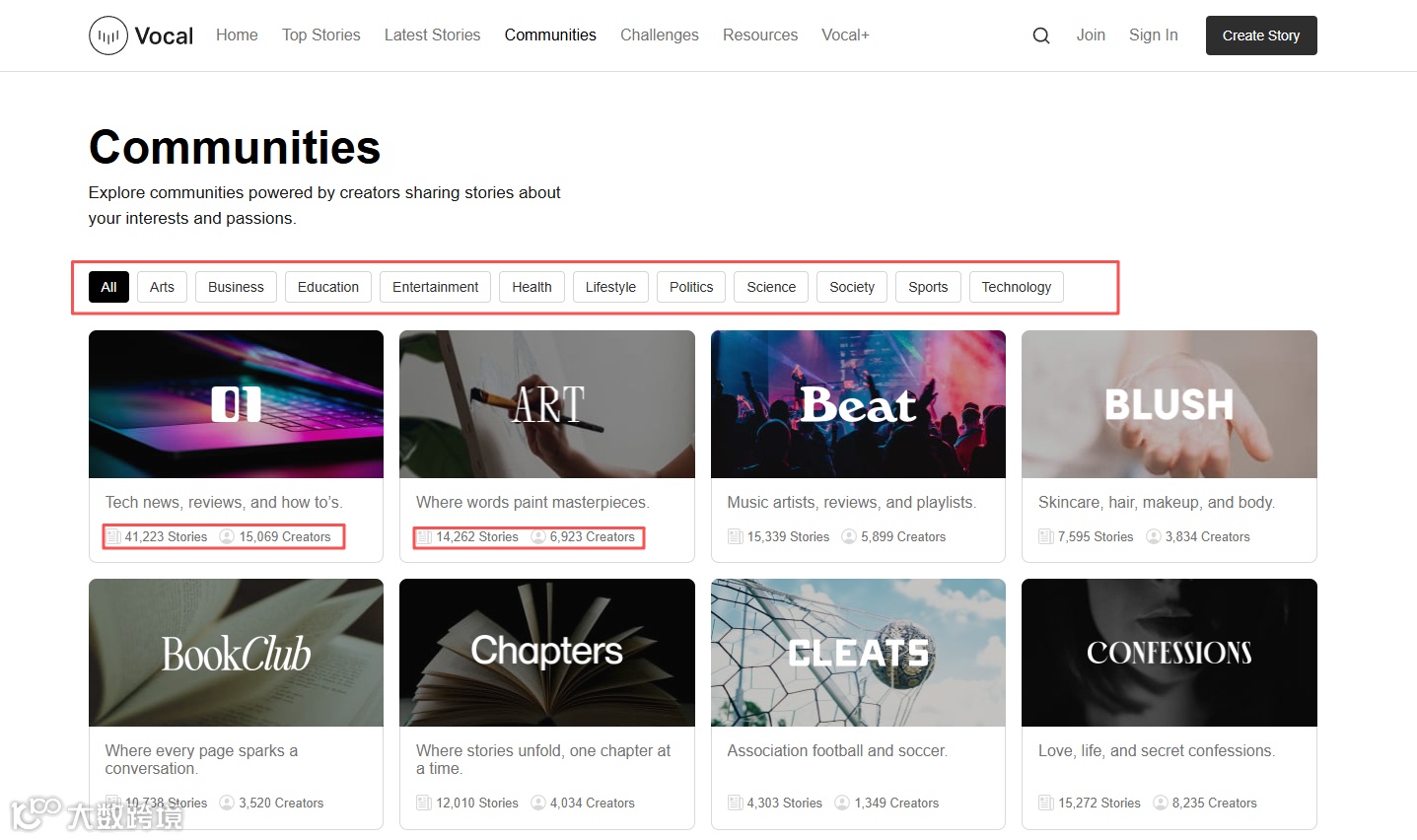Click 'Love, life, and secret confessions.' text
1417x840 pixels.
click(1157, 750)
